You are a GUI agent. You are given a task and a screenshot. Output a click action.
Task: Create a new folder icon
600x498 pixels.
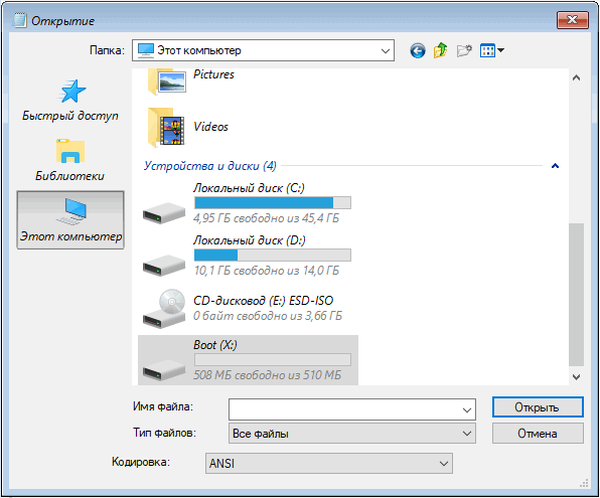tap(464, 51)
